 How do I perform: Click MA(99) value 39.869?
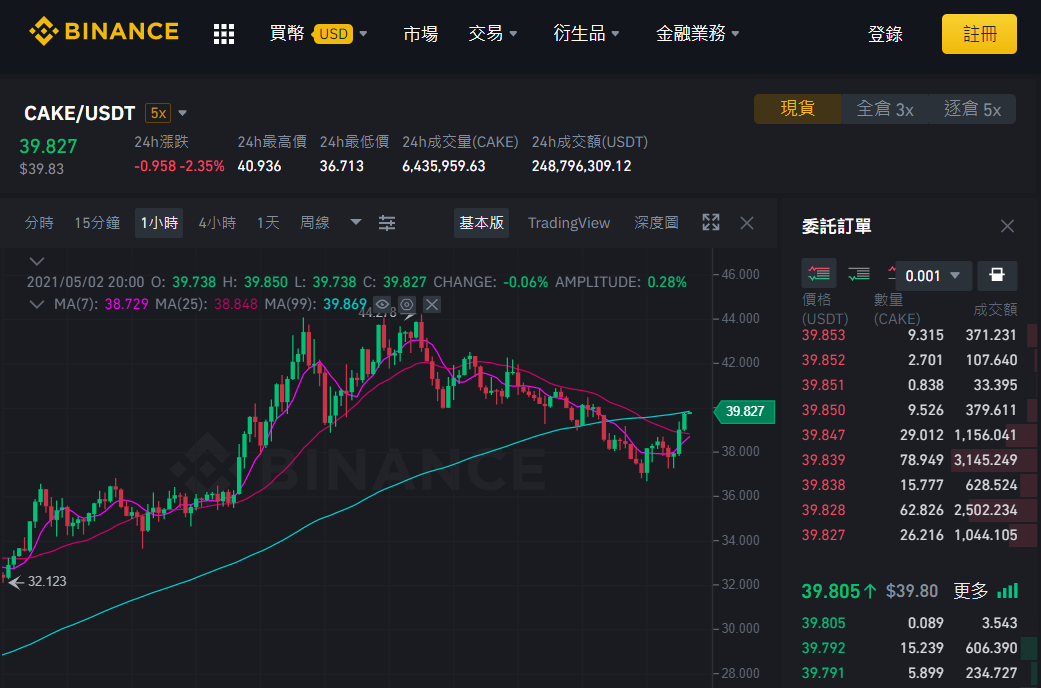click(x=345, y=304)
